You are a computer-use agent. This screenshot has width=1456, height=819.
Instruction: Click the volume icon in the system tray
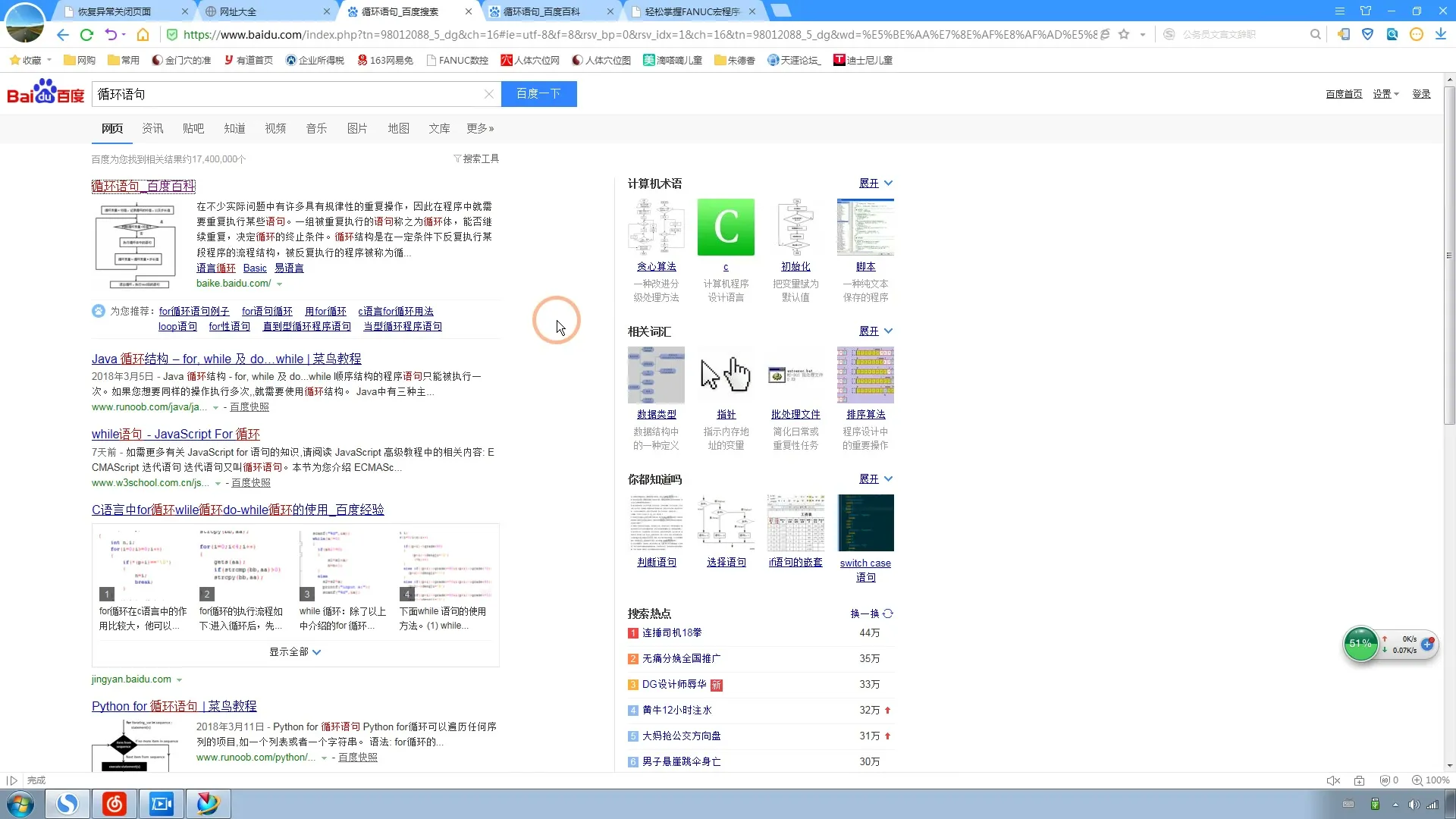pos(1414,805)
